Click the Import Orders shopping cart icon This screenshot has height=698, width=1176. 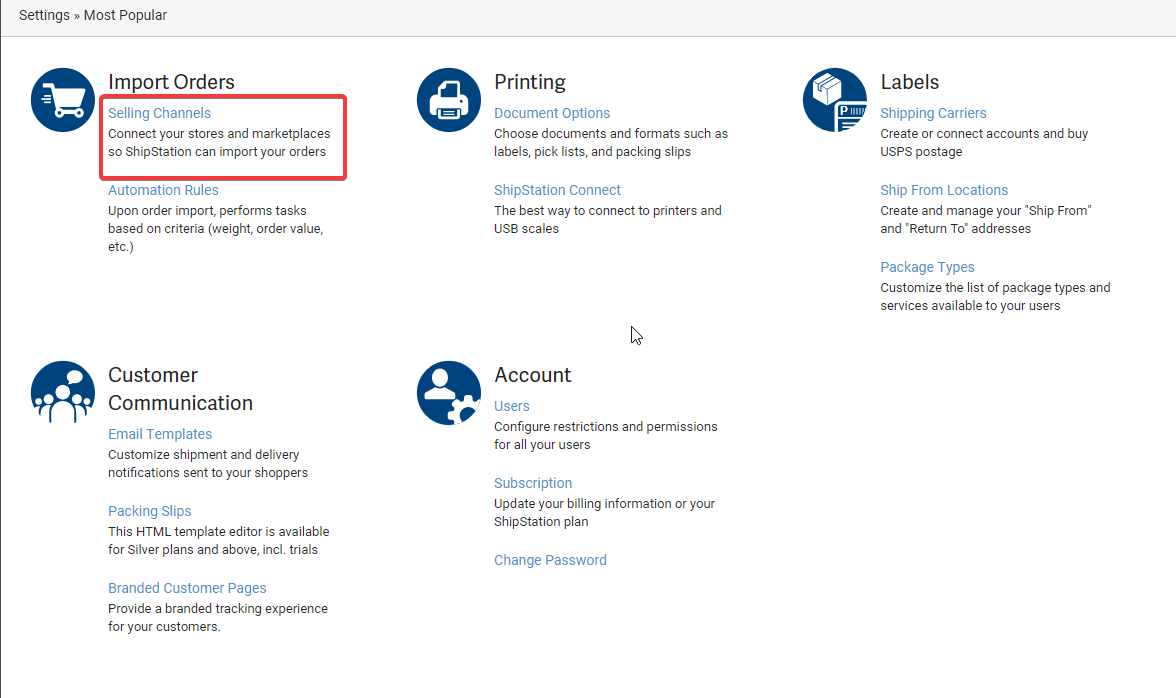tap(63, 100)
